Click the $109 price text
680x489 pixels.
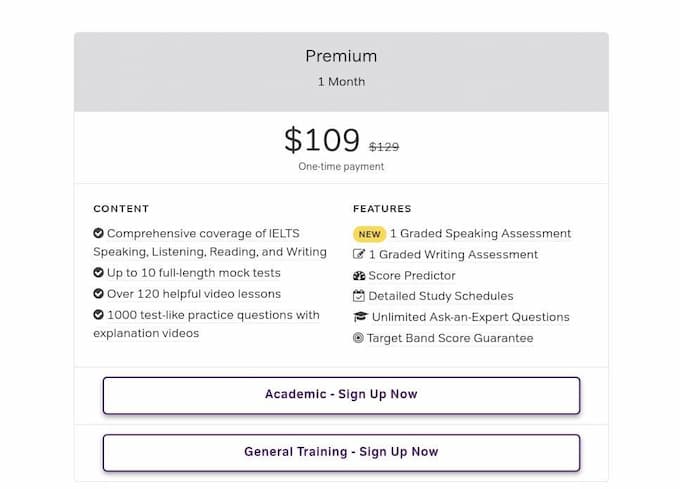[x=322, y=140]
